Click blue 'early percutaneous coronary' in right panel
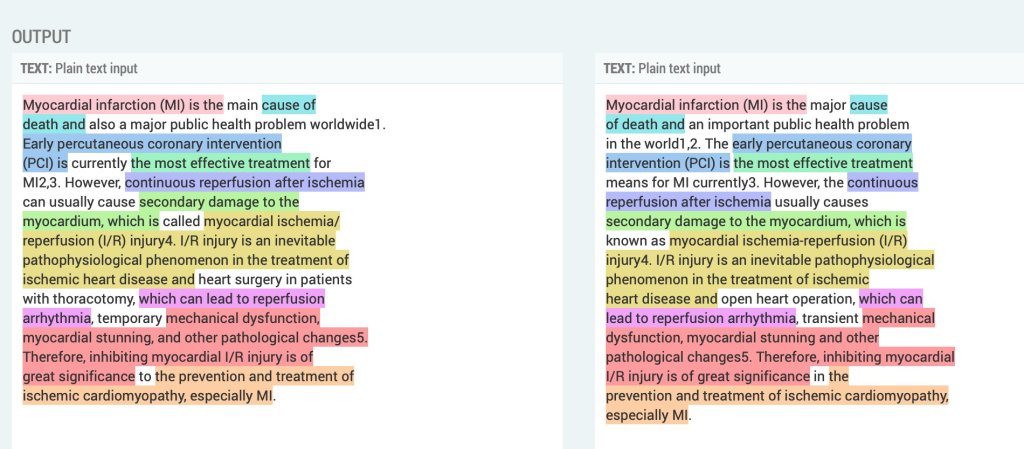The width and height of the screenshot is (1024, 449). coord(821,144)
